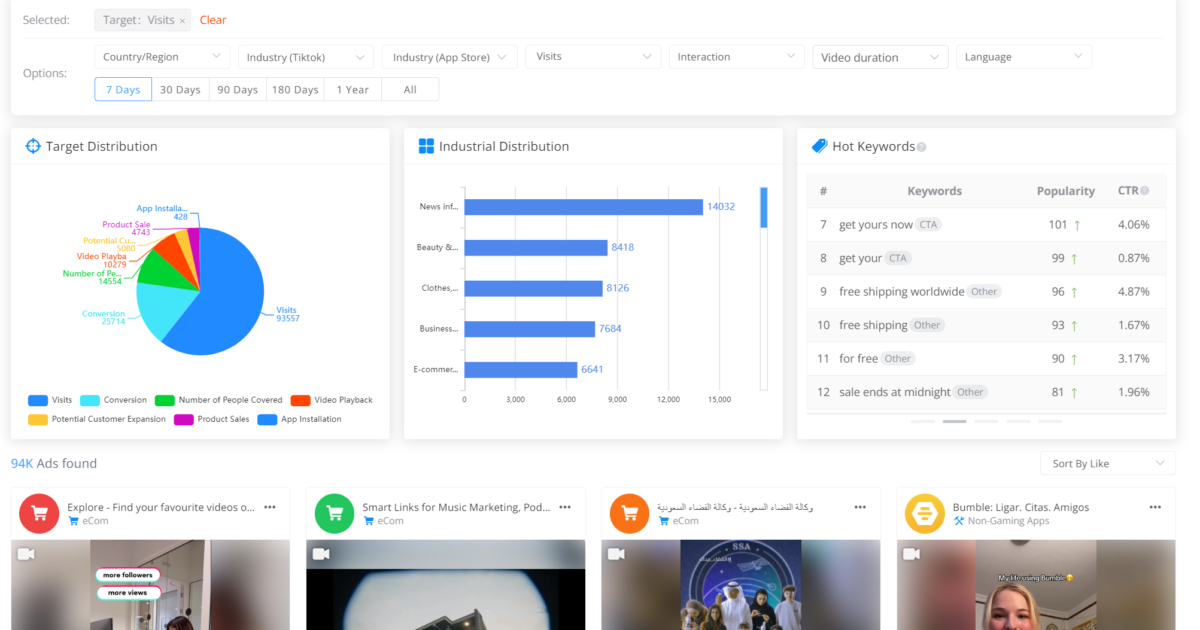The width and height of the screenshot is (1200, 630).
Task: Remove the Target: Visits filter tag
Action: tap(182, 20)
